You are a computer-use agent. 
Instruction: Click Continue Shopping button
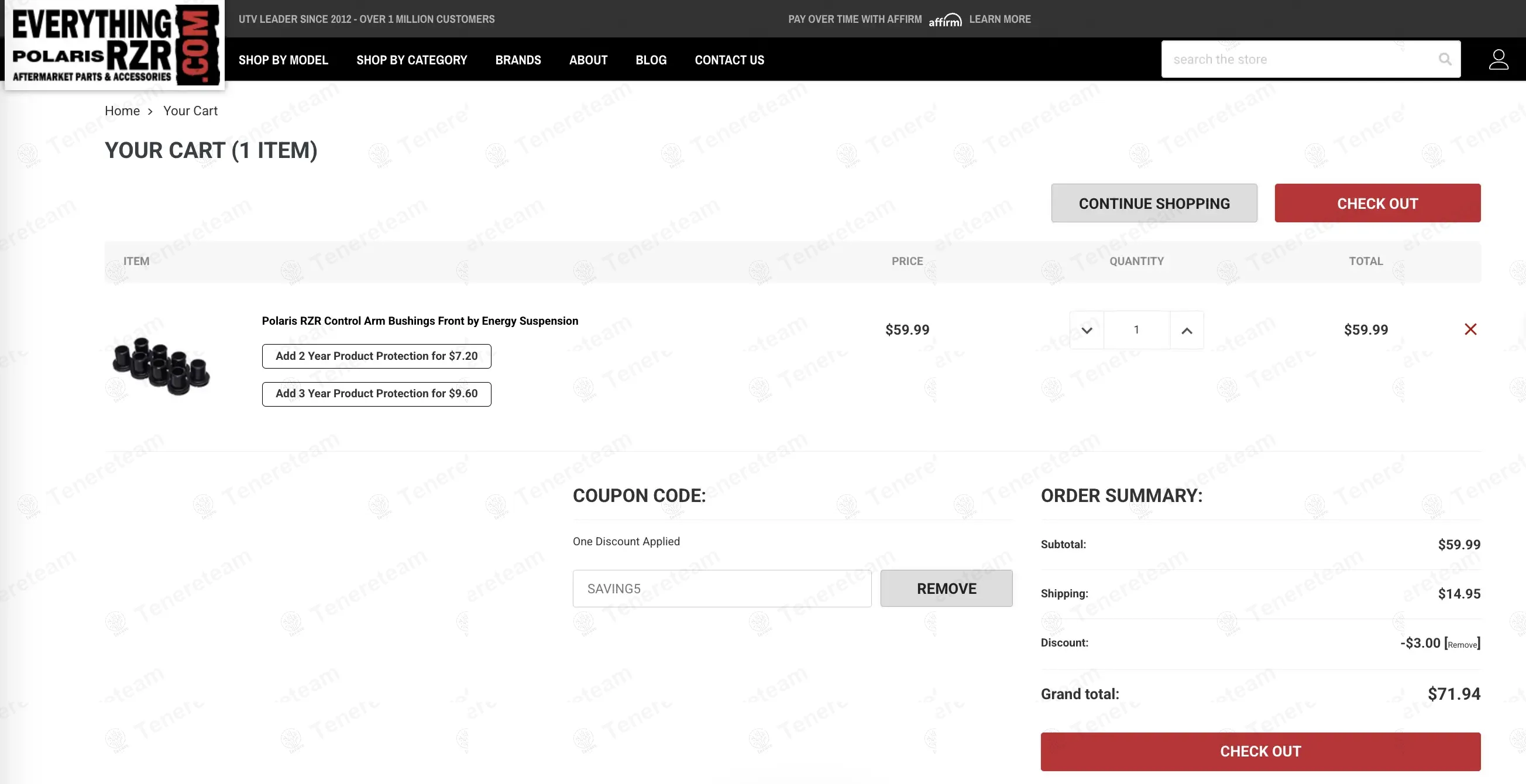(x=1154, y=203)
